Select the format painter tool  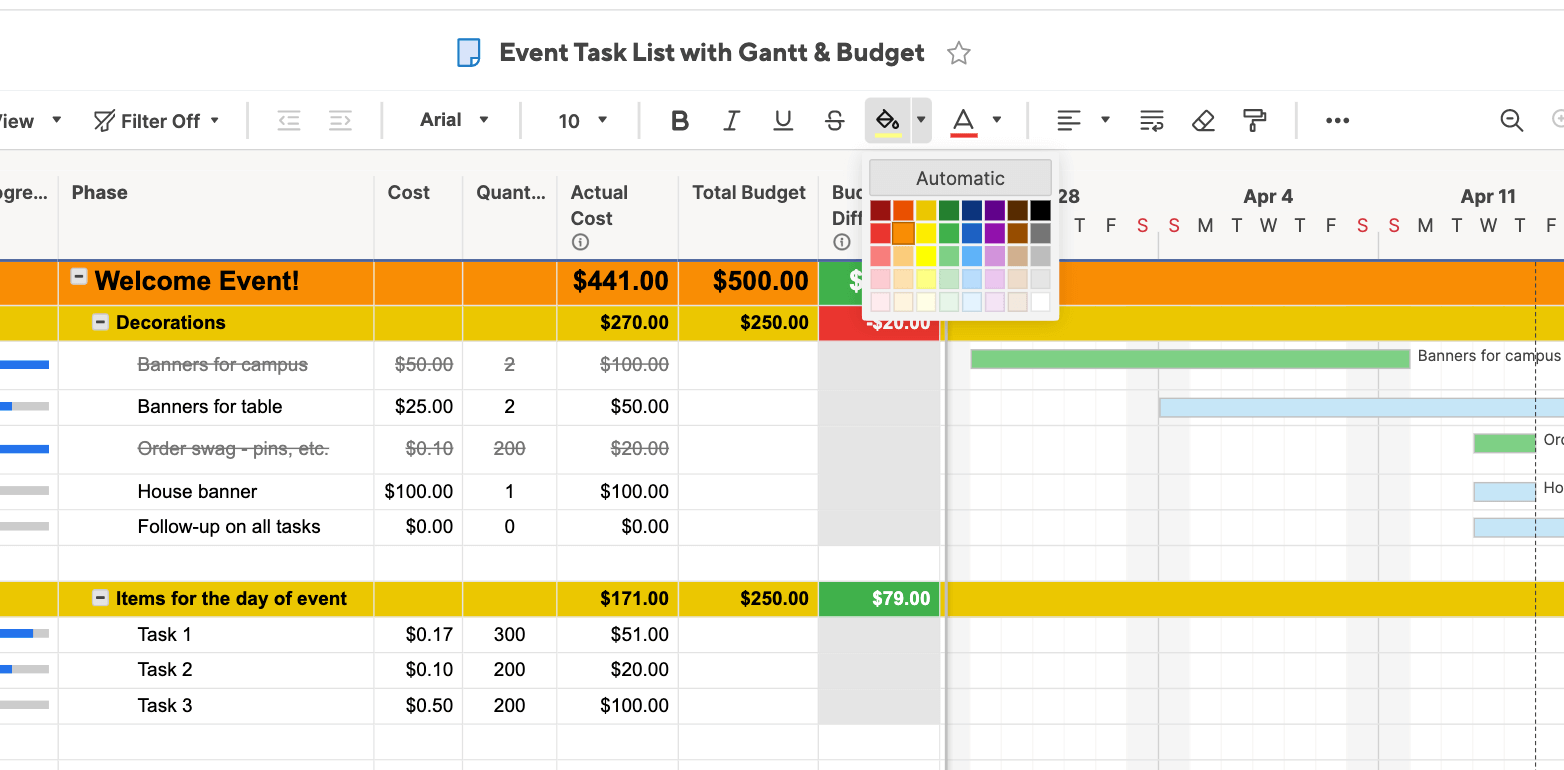click(x=1254, y=121)
